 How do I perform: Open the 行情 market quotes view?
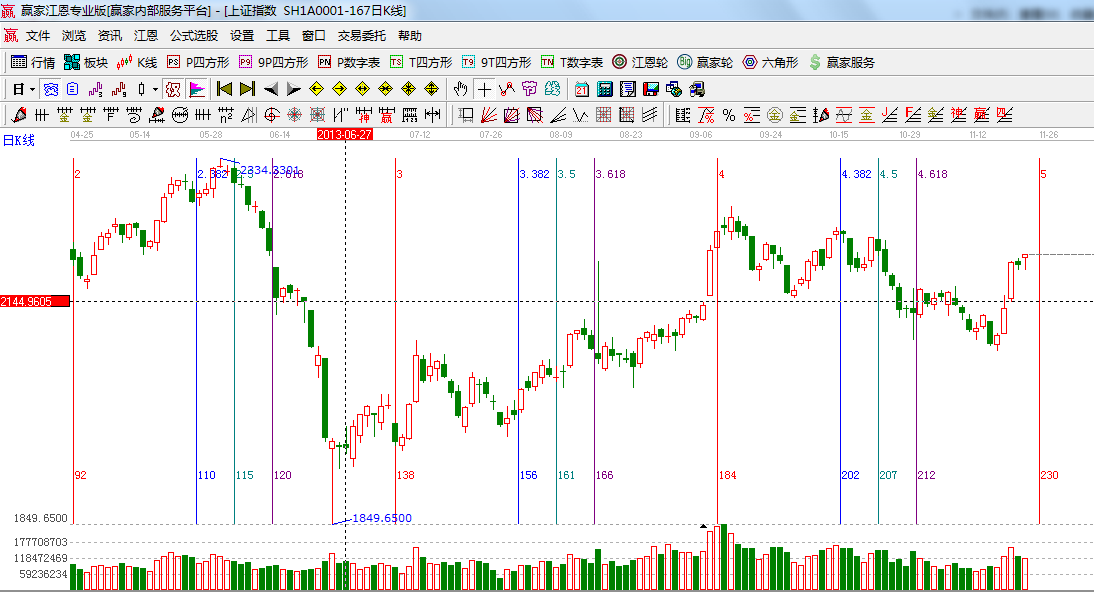(x=32, y=62)
